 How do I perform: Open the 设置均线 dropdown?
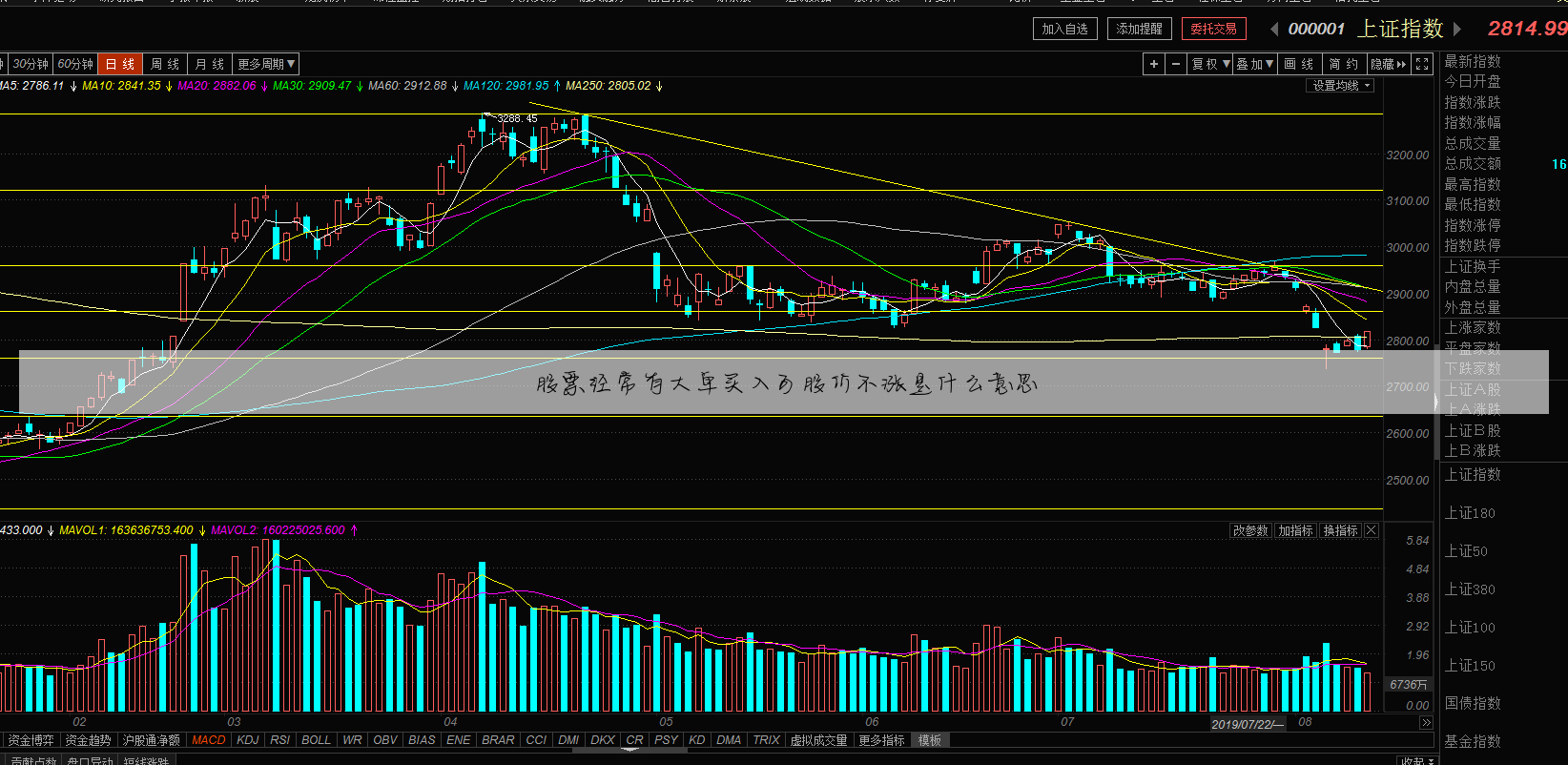pyautogui.click(x=1340, y=86)
